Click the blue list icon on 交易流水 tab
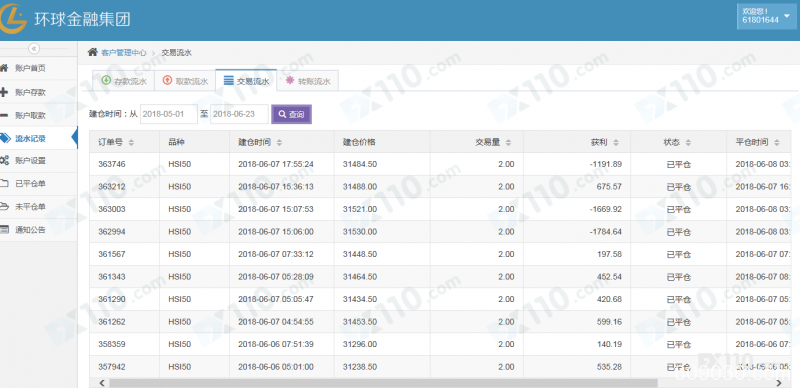The height and width of the screenshot is (388, 800). (229, 81)
